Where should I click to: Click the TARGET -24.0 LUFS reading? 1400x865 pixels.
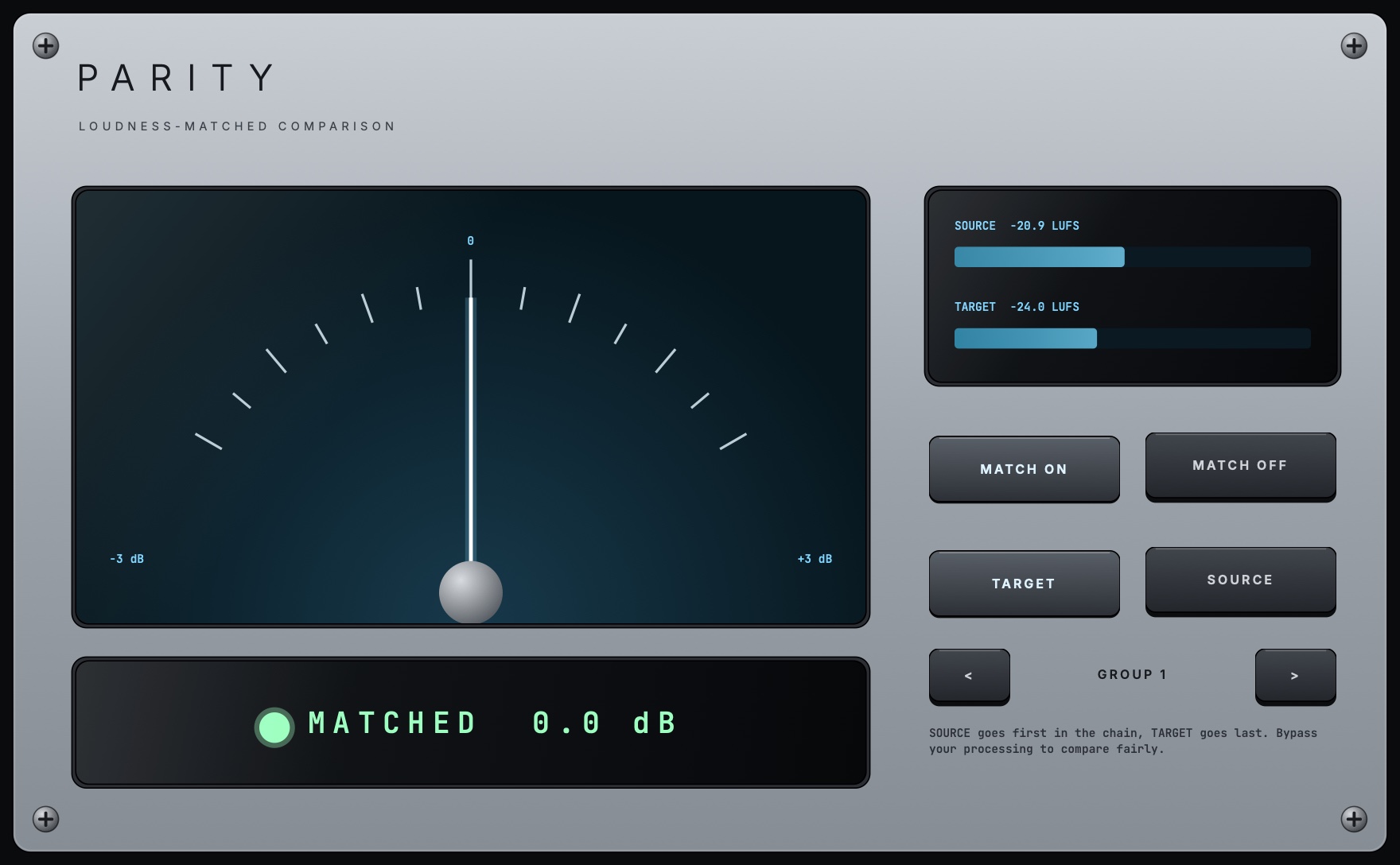click(x=1017, y=307)
